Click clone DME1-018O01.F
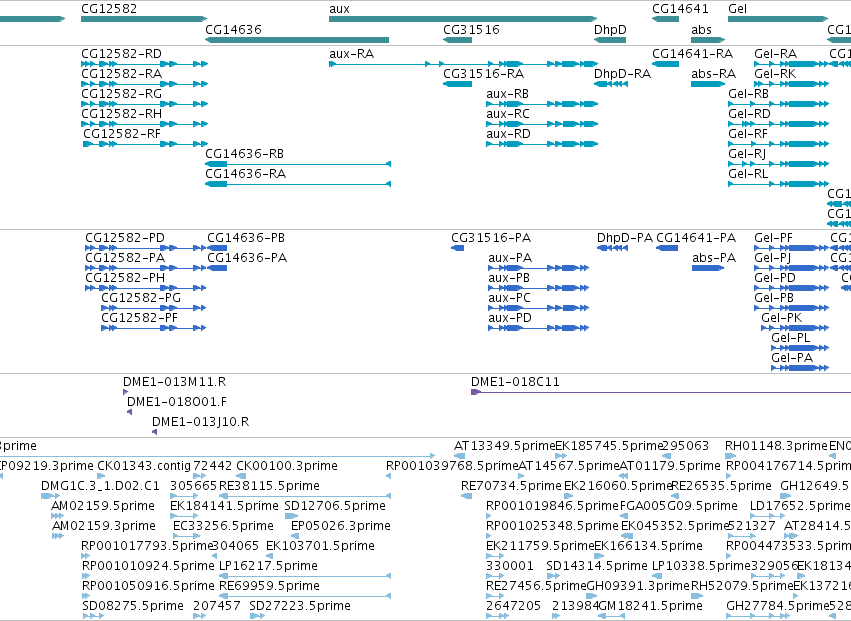 click(x=177, y=402)
